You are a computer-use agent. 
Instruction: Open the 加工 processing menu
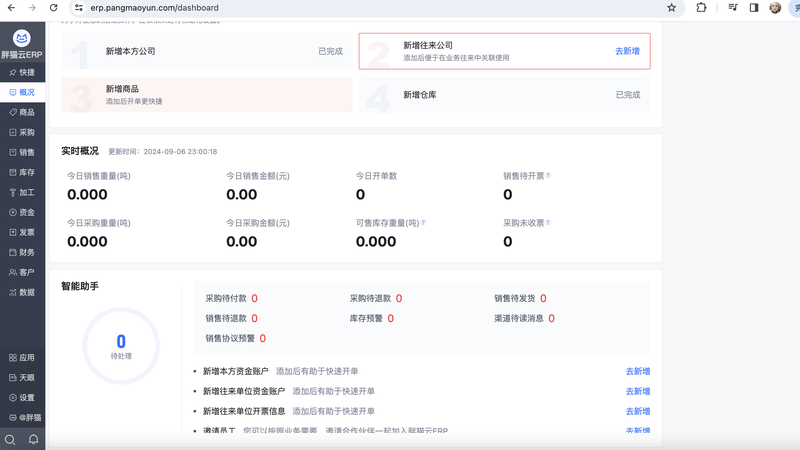pos(22,192)
